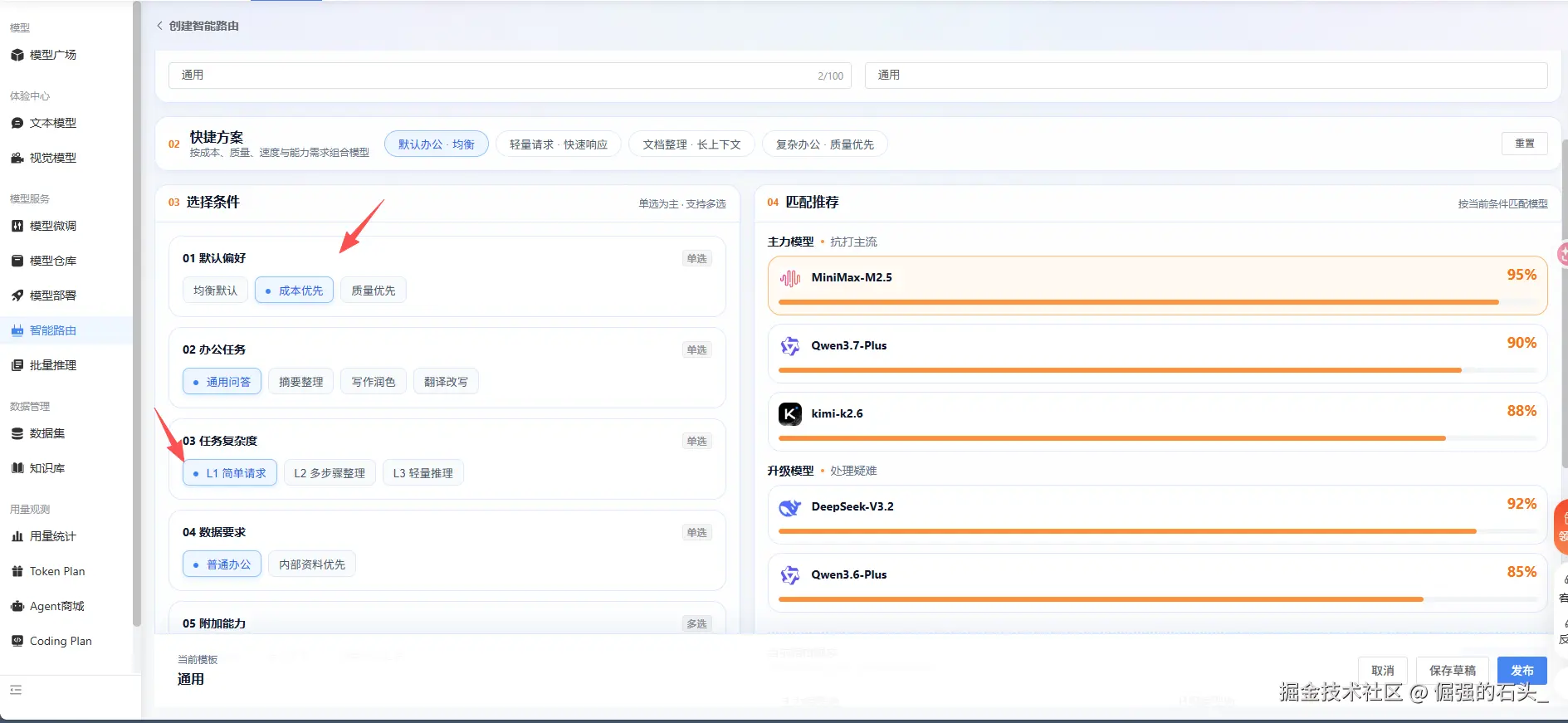Viewport: 1568px width, 723px height.
Task: Focus the name field showing 2/100
Action: pyautogui.click(x=510, y=76)
